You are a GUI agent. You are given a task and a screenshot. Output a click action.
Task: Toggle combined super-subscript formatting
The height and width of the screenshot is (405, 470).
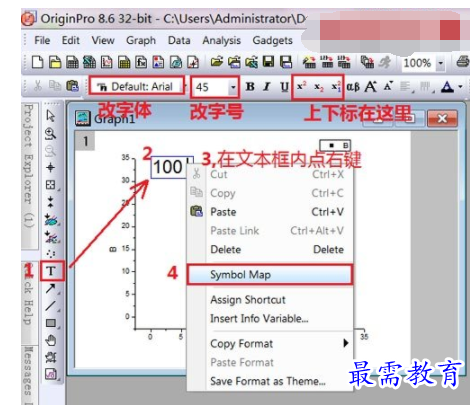336,87
